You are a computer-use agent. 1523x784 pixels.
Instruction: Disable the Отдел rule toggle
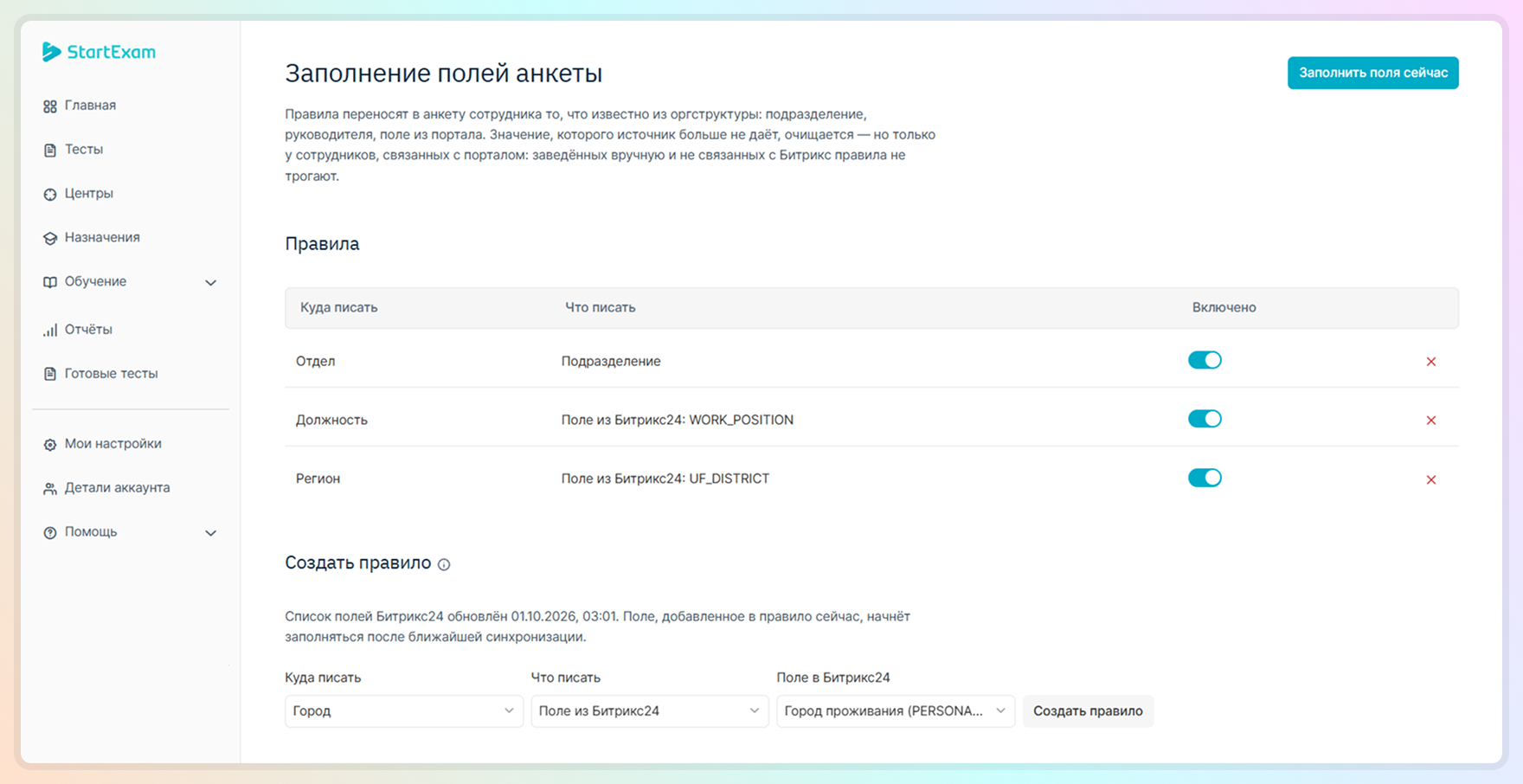click(1205, 360)
